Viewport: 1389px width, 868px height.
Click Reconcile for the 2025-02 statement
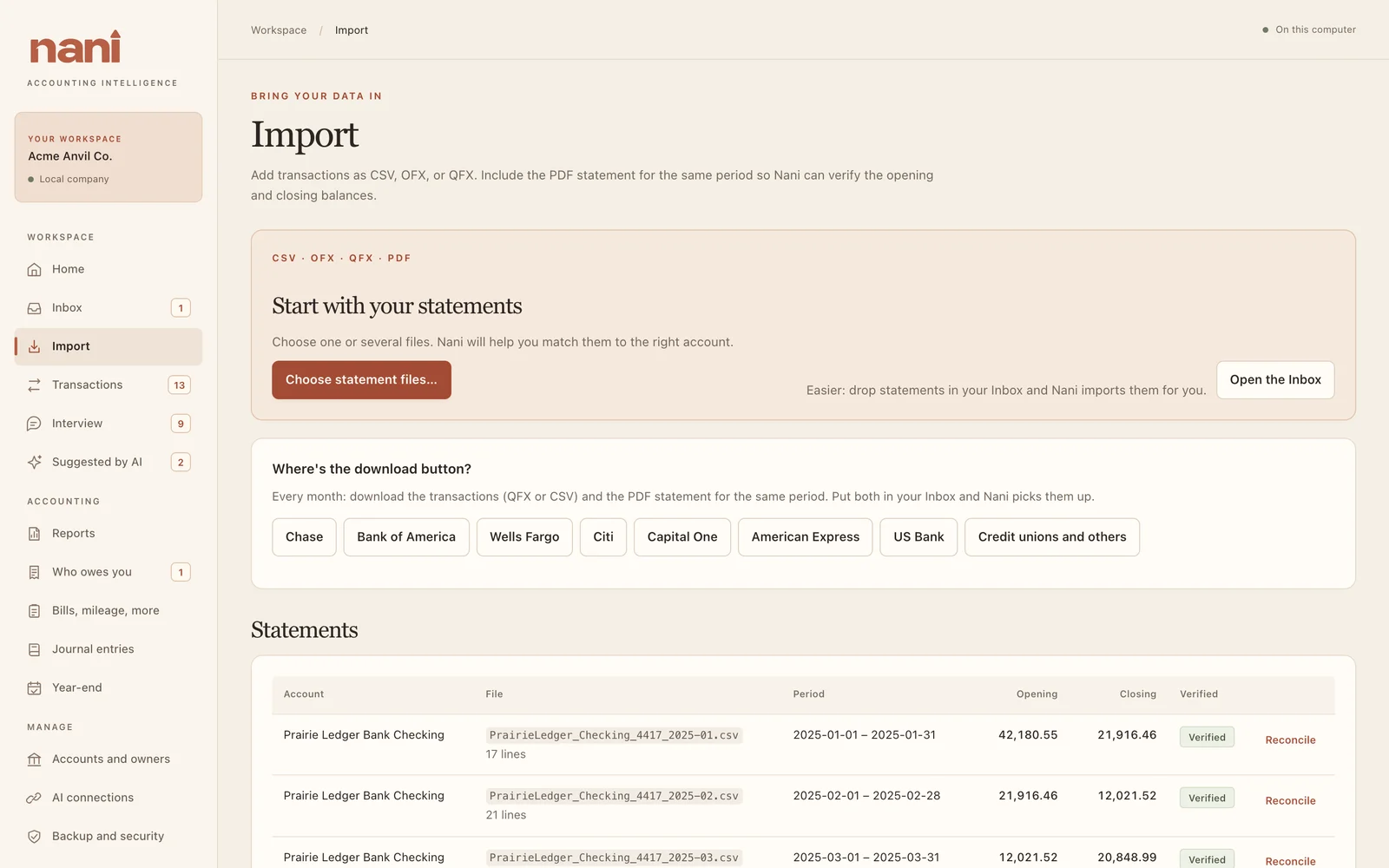[1290, 801]
